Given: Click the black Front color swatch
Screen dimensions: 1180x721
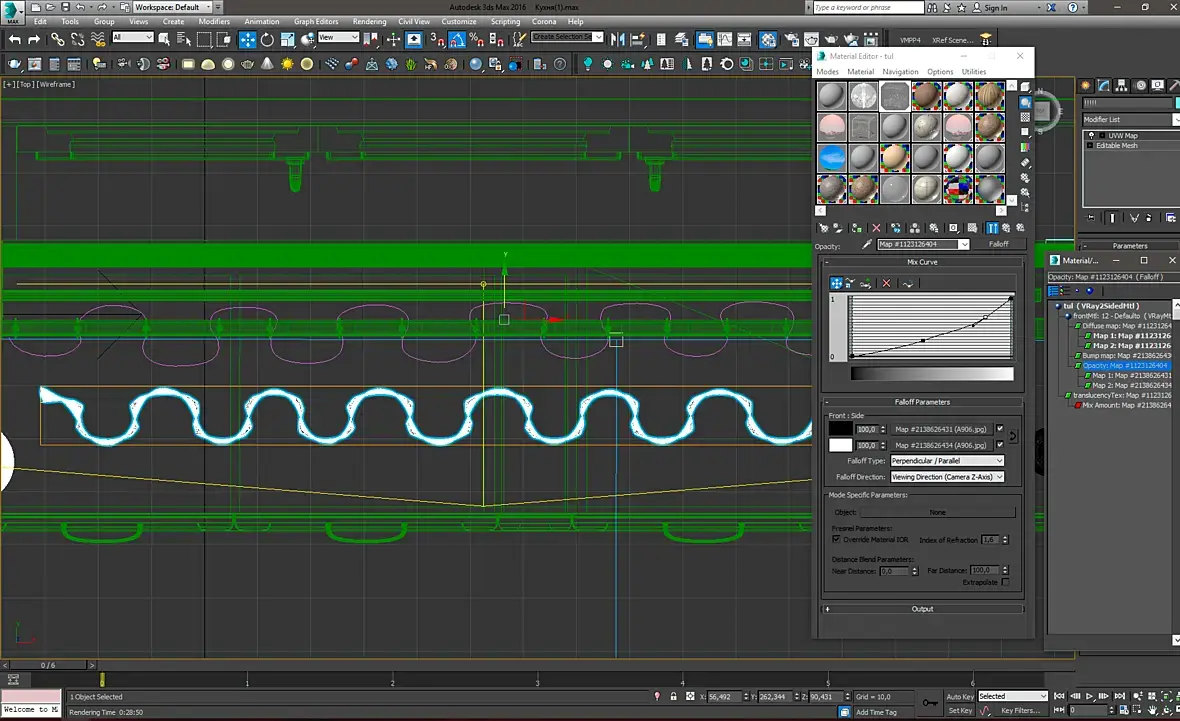Looking at the screenshot, I should 840,429.
